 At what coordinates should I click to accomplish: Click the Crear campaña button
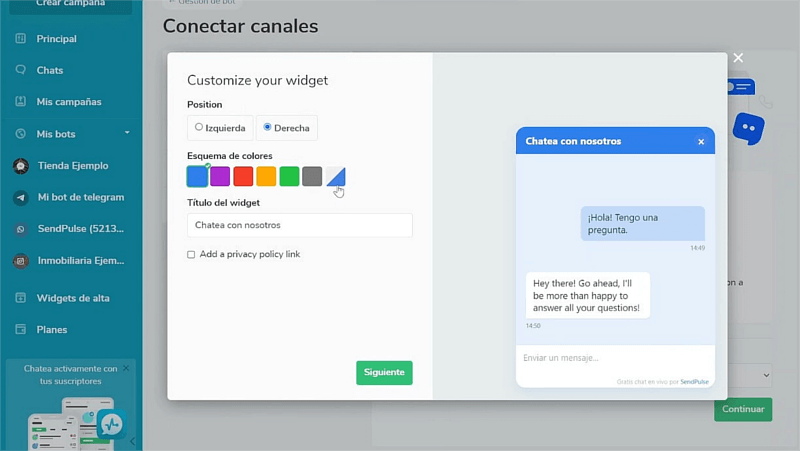tap(69, 5)
